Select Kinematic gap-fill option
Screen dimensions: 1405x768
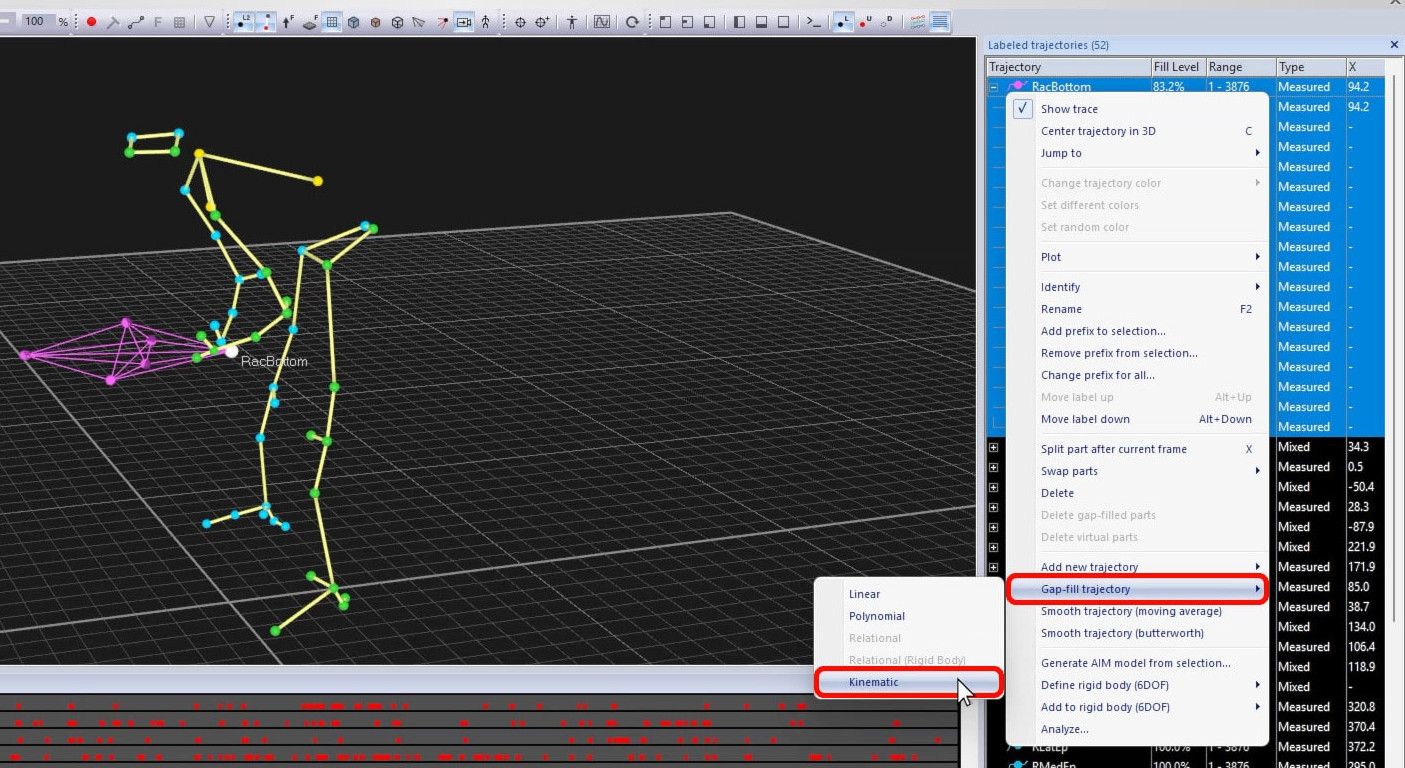point(873,682)
